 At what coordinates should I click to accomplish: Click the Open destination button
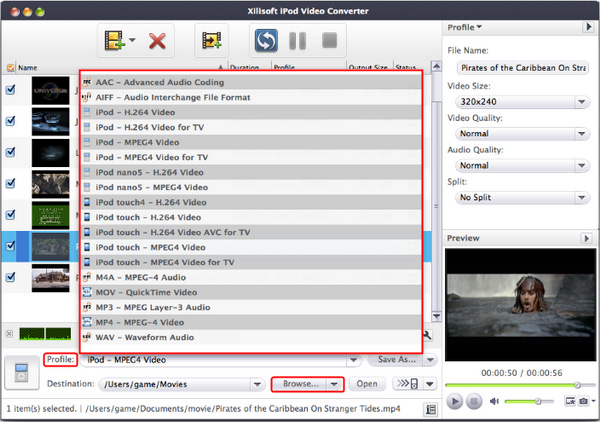coord(367,384)
